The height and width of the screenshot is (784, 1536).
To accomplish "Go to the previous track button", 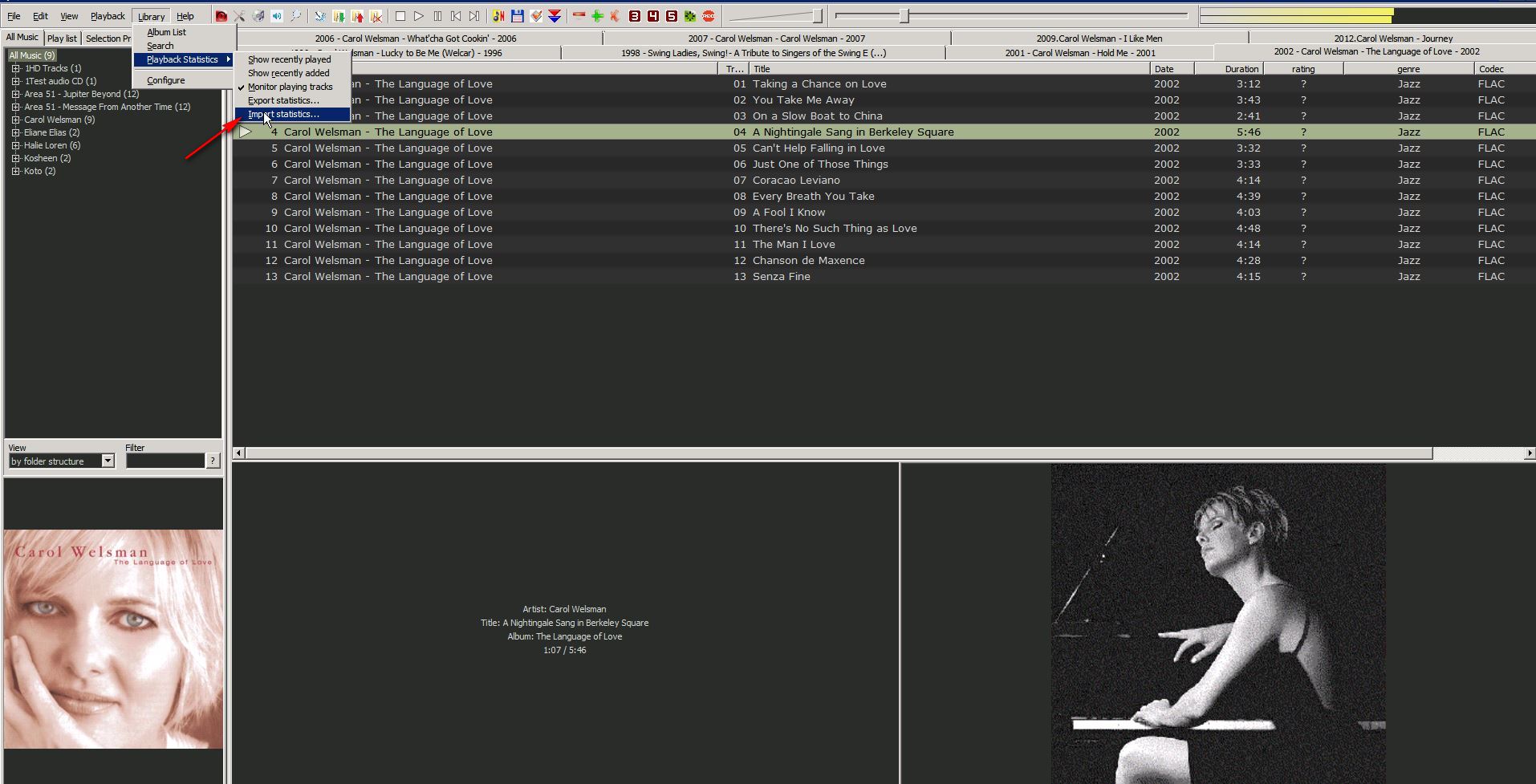I will coord(456,16).
